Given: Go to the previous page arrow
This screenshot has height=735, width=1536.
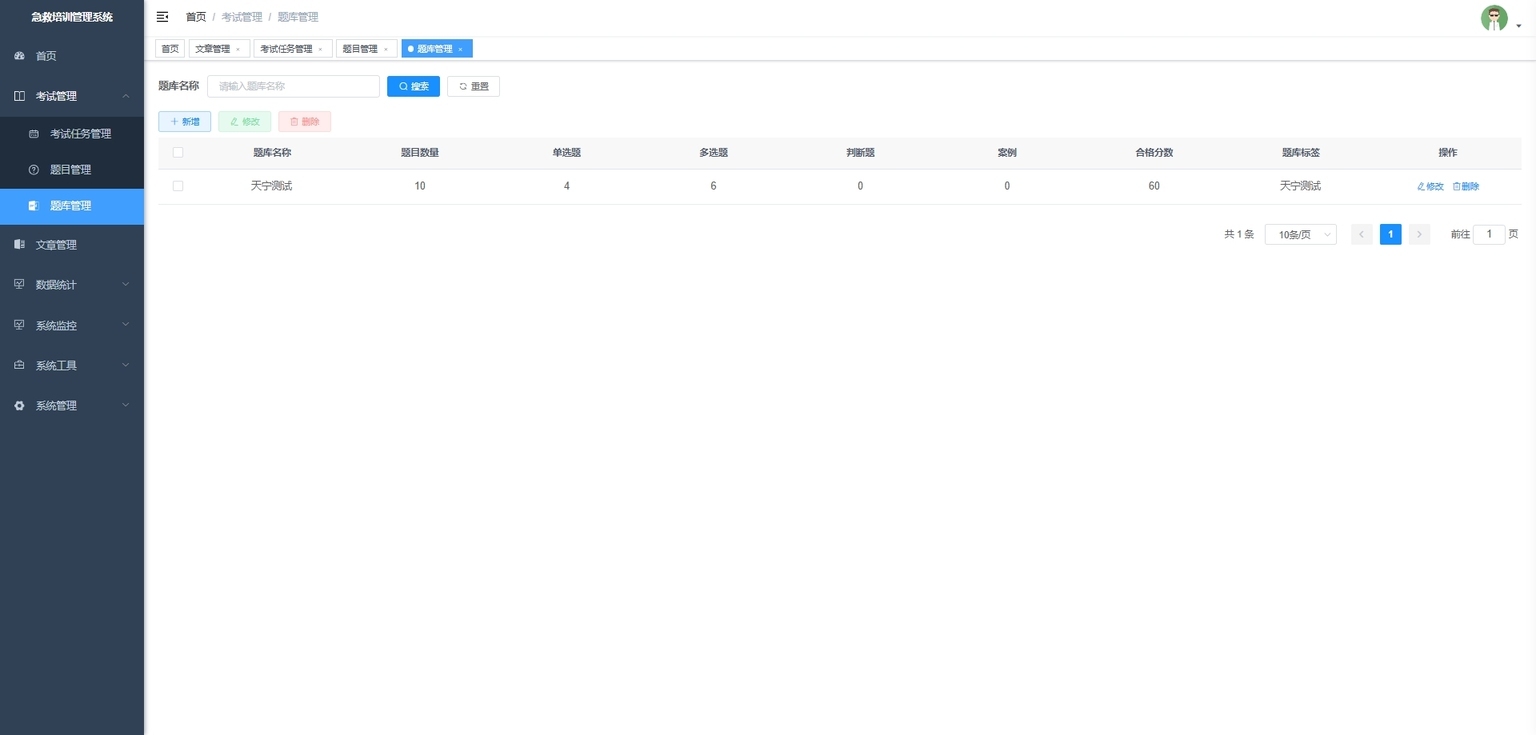Looking at the screenshot, I should point(1361,234).
